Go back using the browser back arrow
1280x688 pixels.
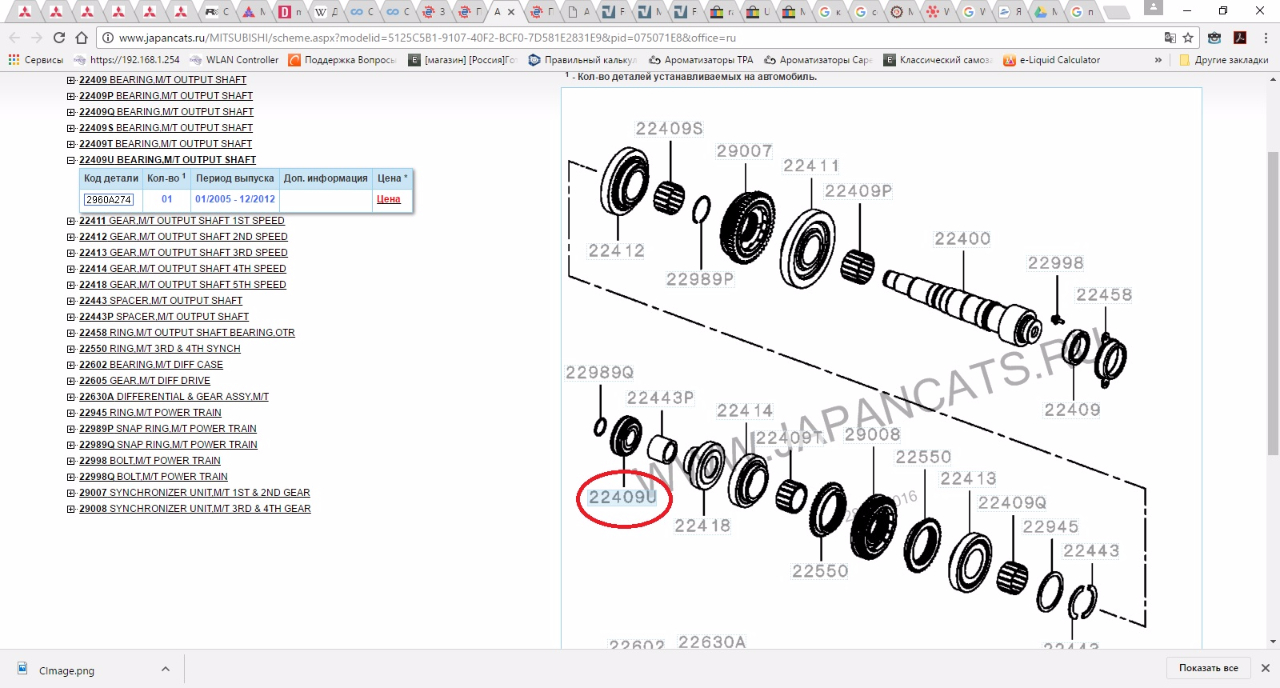14,37
